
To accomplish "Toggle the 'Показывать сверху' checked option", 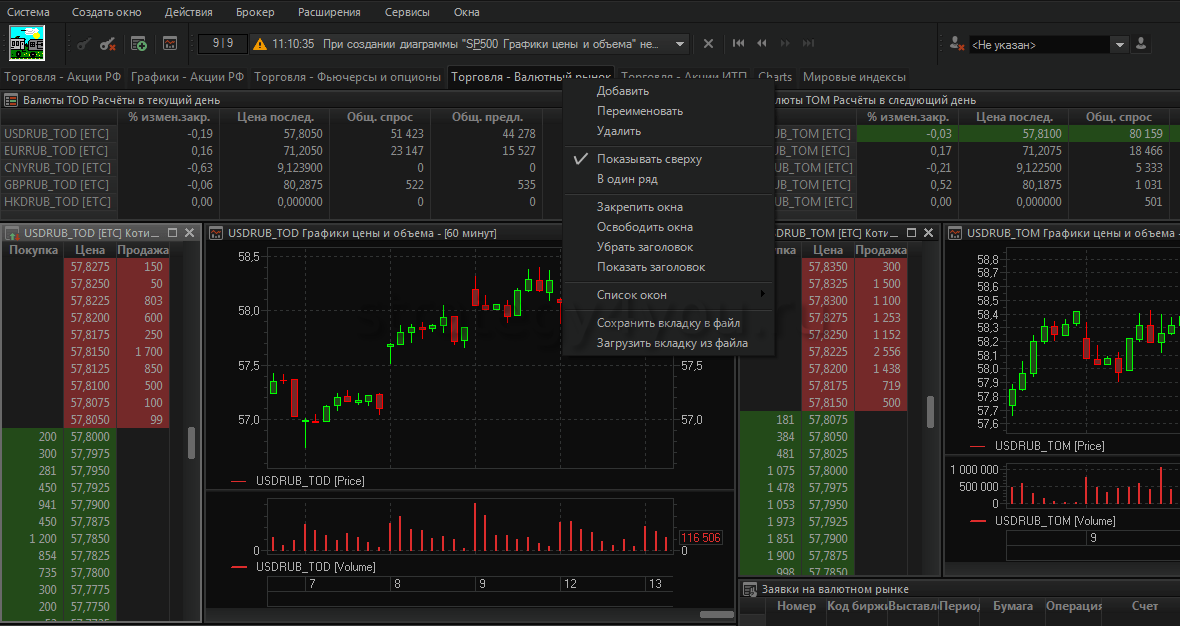I will tap(649, 159).
